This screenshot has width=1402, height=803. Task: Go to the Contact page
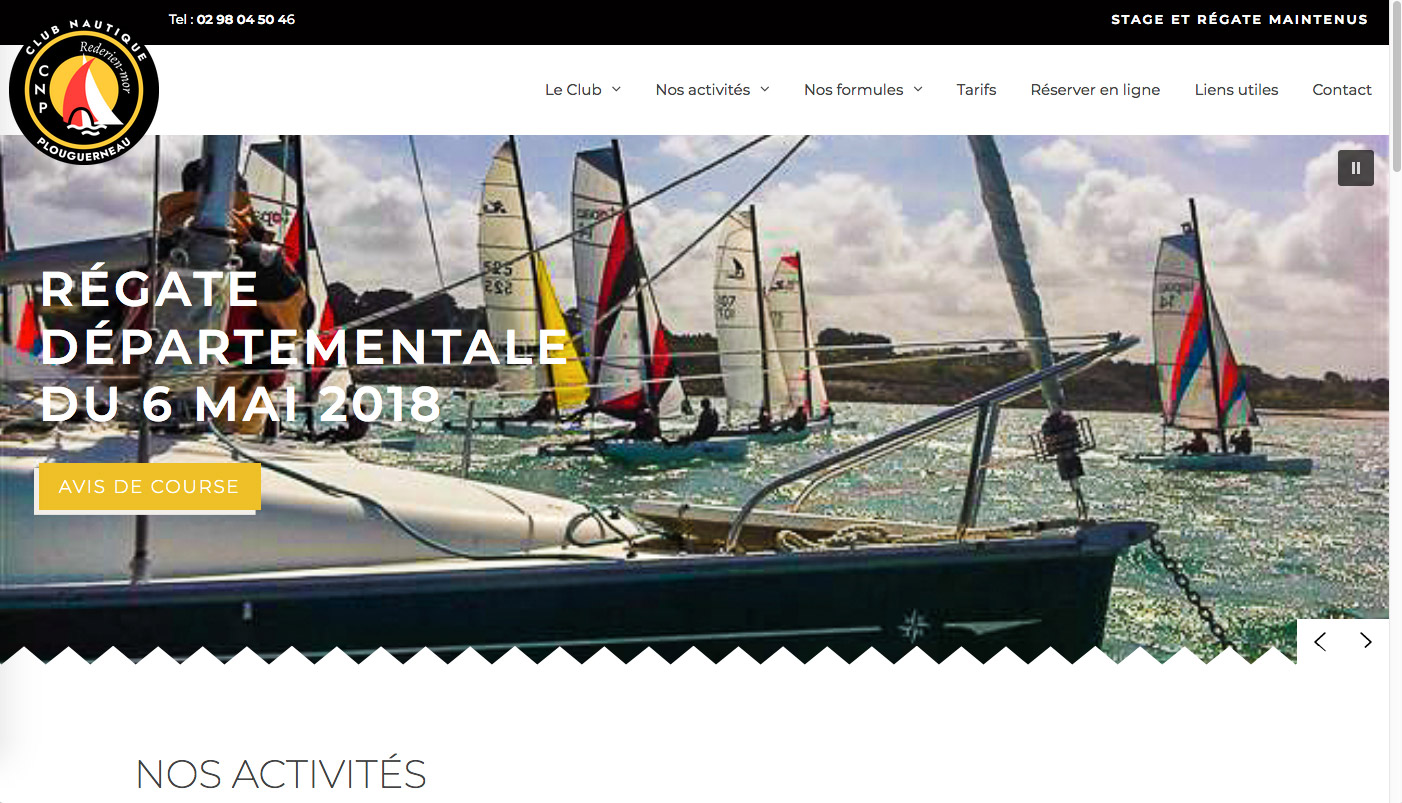click(x=1342, y=89)
